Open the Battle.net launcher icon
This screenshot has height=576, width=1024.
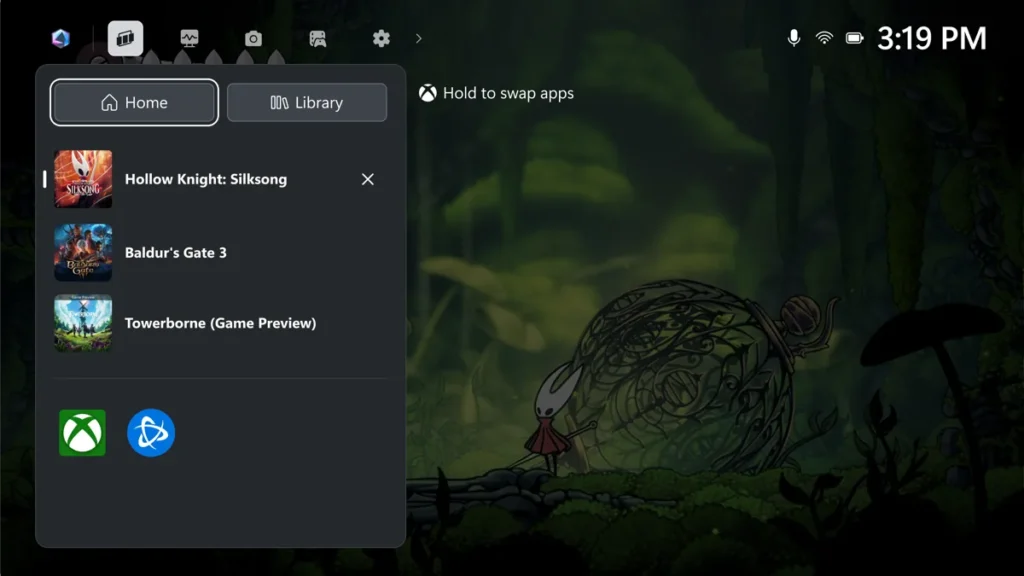coord(151,433)
